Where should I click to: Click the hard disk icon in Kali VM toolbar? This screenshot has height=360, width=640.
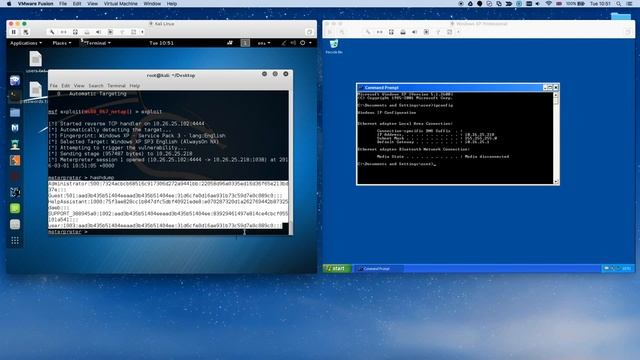75,32
